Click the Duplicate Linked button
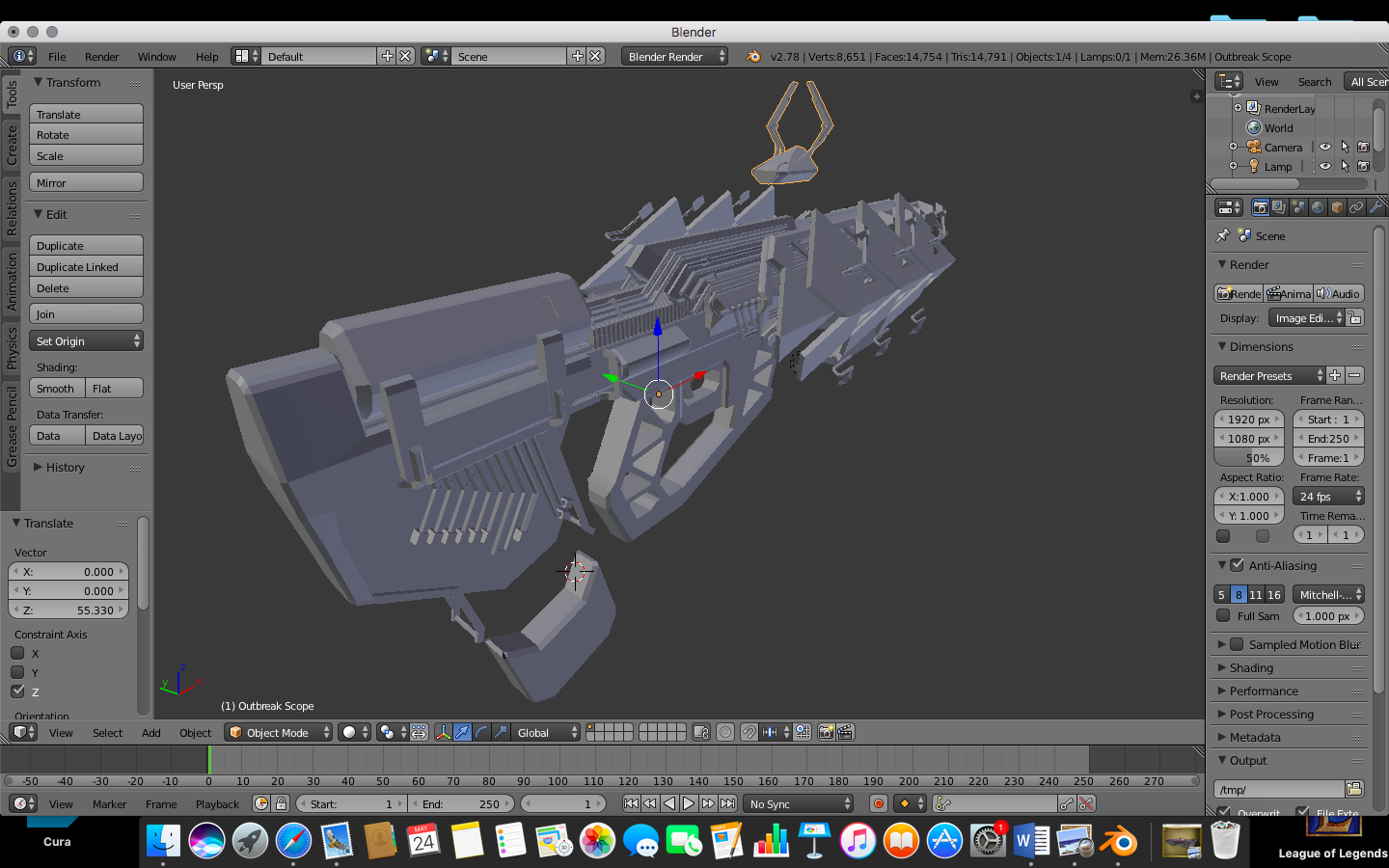Image resolution: width=1389 pixels, height=868 pixels. pyautogui.click(x=86, y=266)
